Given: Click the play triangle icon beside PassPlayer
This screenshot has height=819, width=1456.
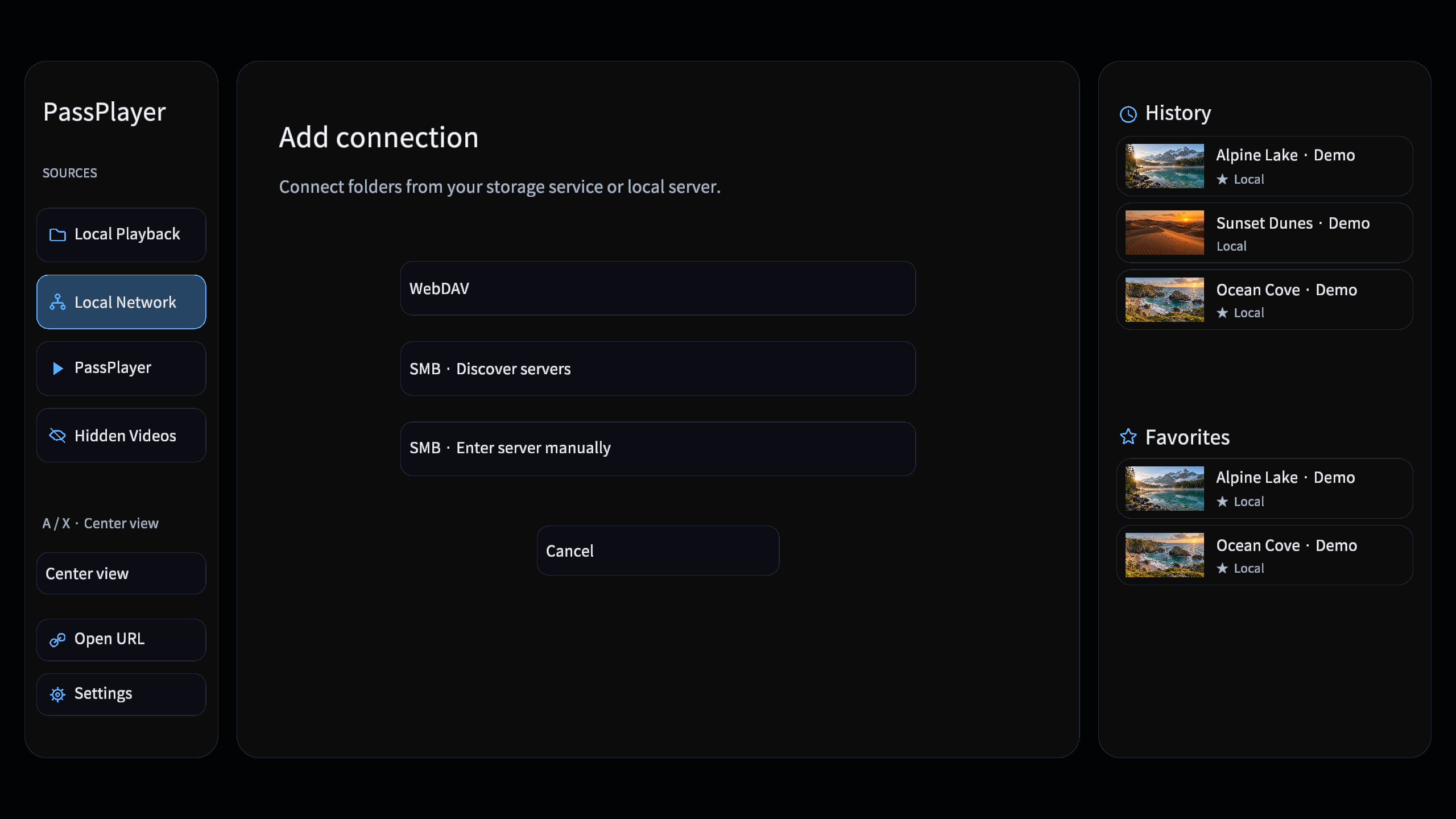Looking at the screenshot, I should pos(57,369).
